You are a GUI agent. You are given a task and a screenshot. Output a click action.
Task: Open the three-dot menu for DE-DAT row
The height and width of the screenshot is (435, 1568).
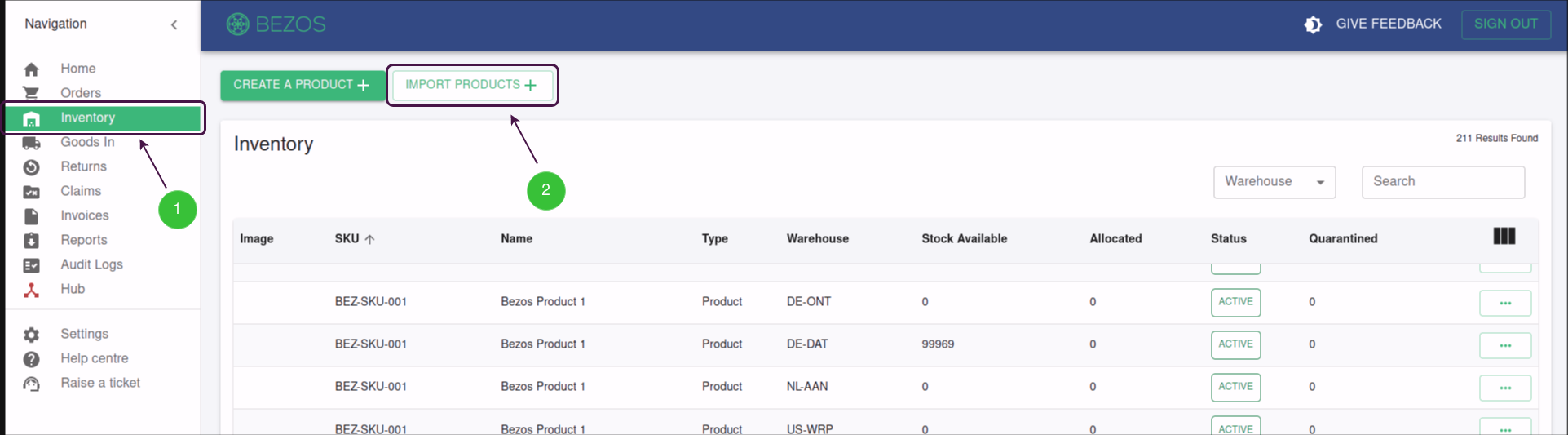[1505, 345]
